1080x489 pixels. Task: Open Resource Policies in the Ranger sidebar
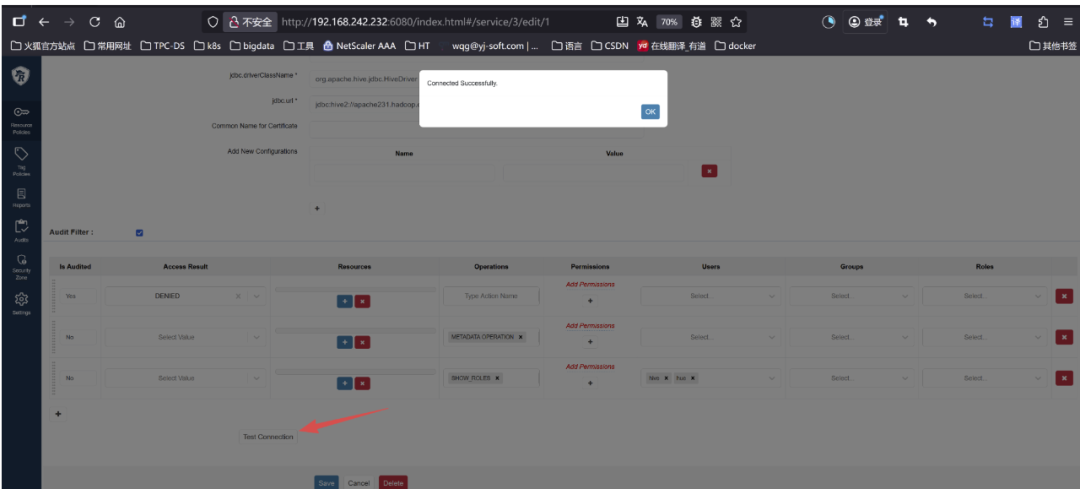[x=21, y=119]
